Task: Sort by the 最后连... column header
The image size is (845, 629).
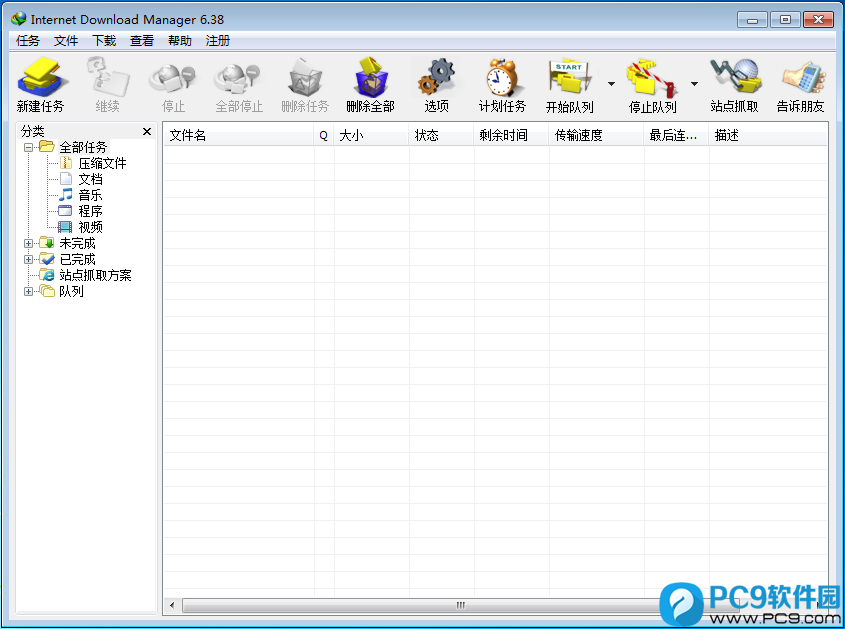Action: pyautogui.click(x=676, y=135)
